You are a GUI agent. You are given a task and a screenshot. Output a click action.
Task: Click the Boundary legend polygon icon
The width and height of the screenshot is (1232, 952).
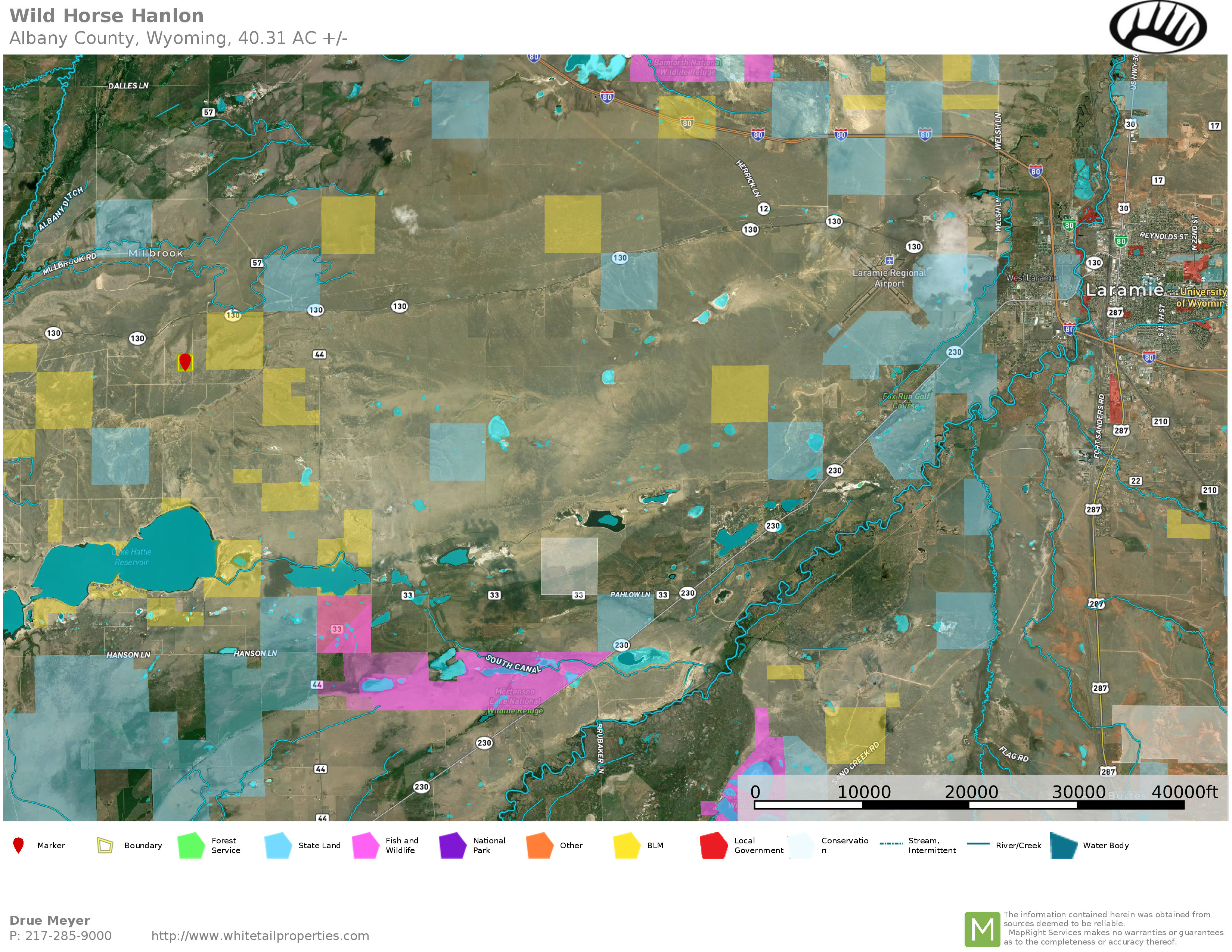click(105, 845)
